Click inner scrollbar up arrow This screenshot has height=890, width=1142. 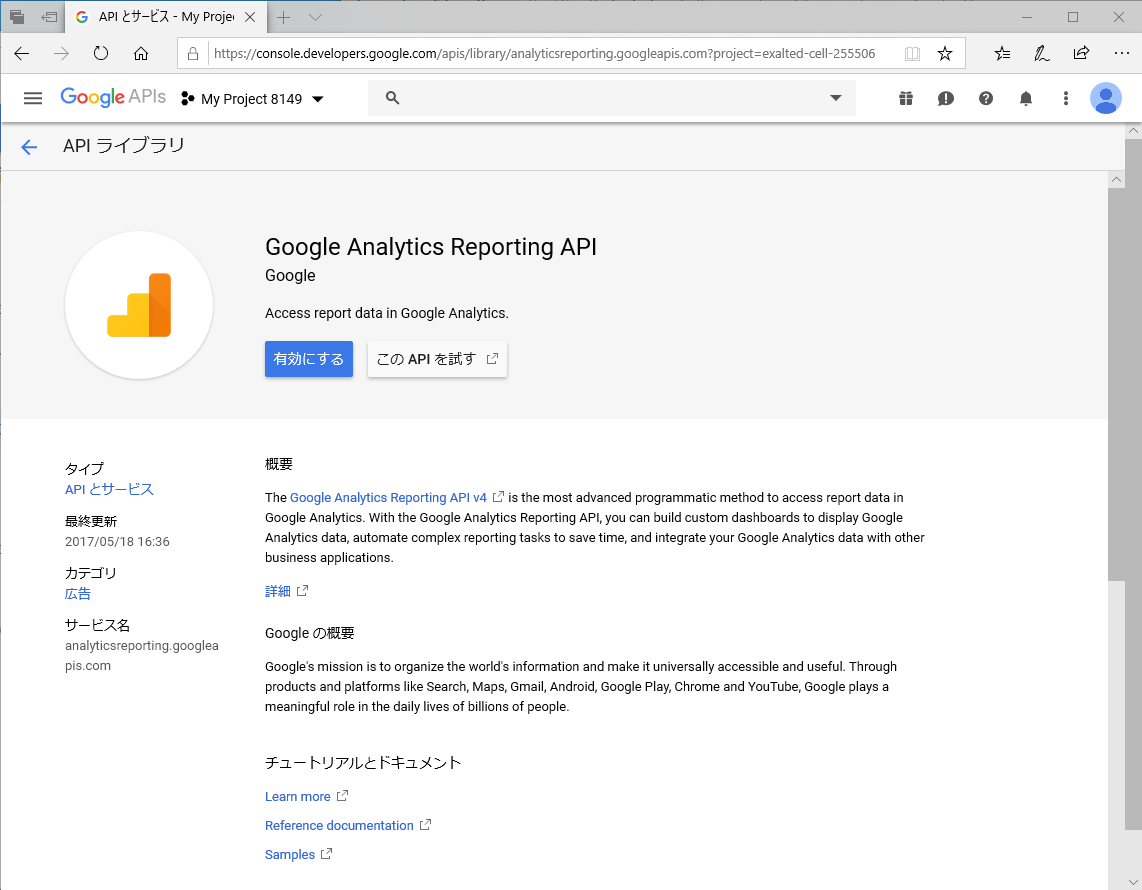tap(1116, 180)
